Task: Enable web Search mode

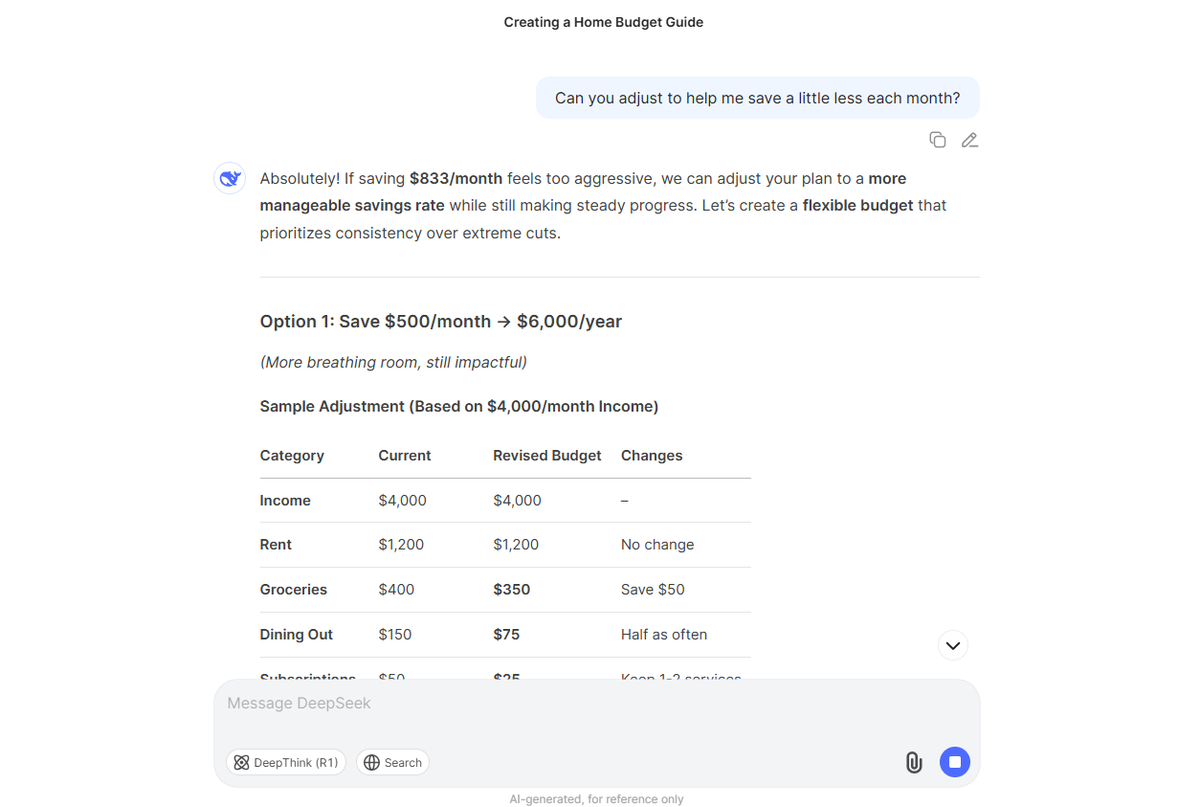Action: click(x=392, y=762)
